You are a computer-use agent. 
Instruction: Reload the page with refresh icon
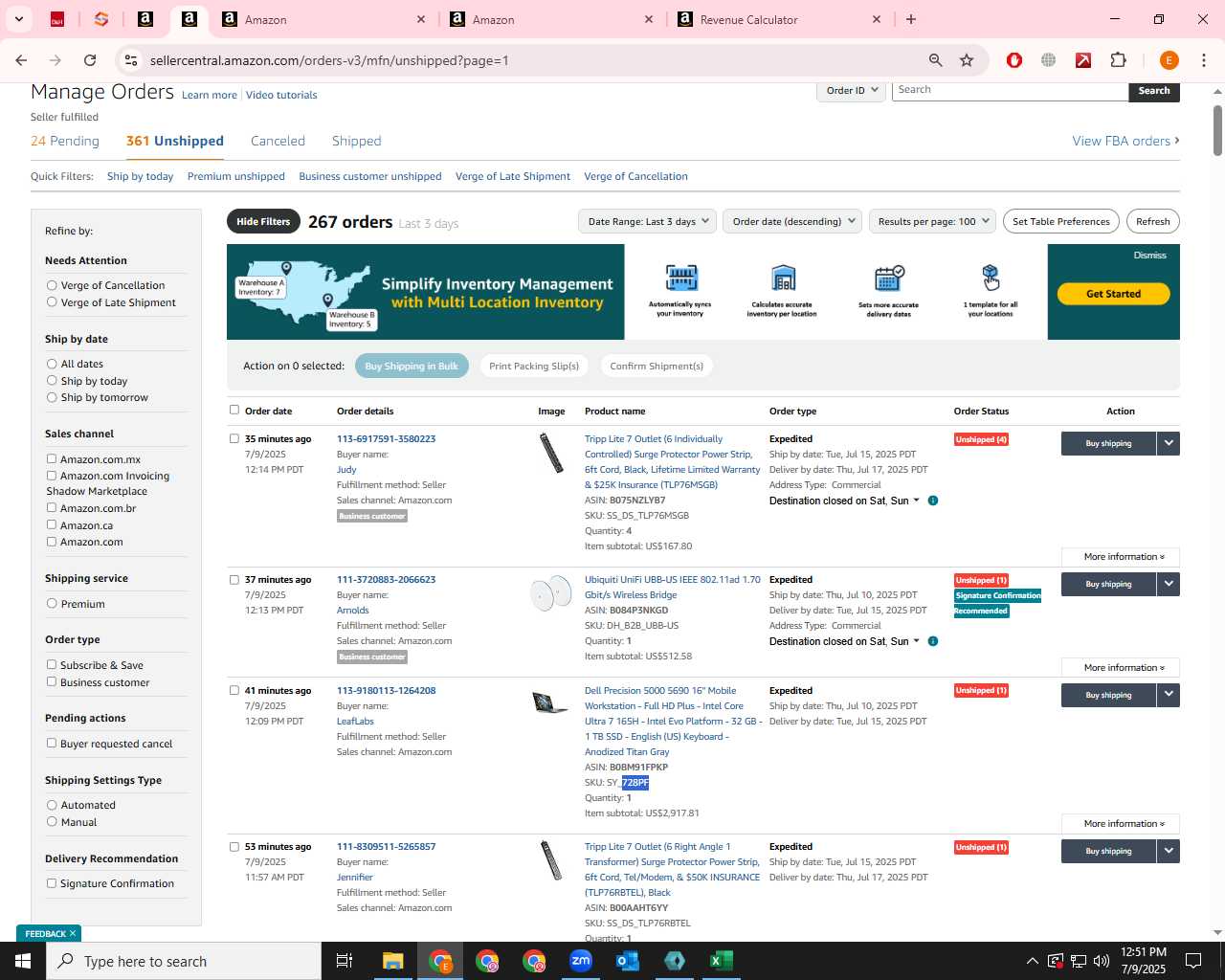click(x=90, y=60)
